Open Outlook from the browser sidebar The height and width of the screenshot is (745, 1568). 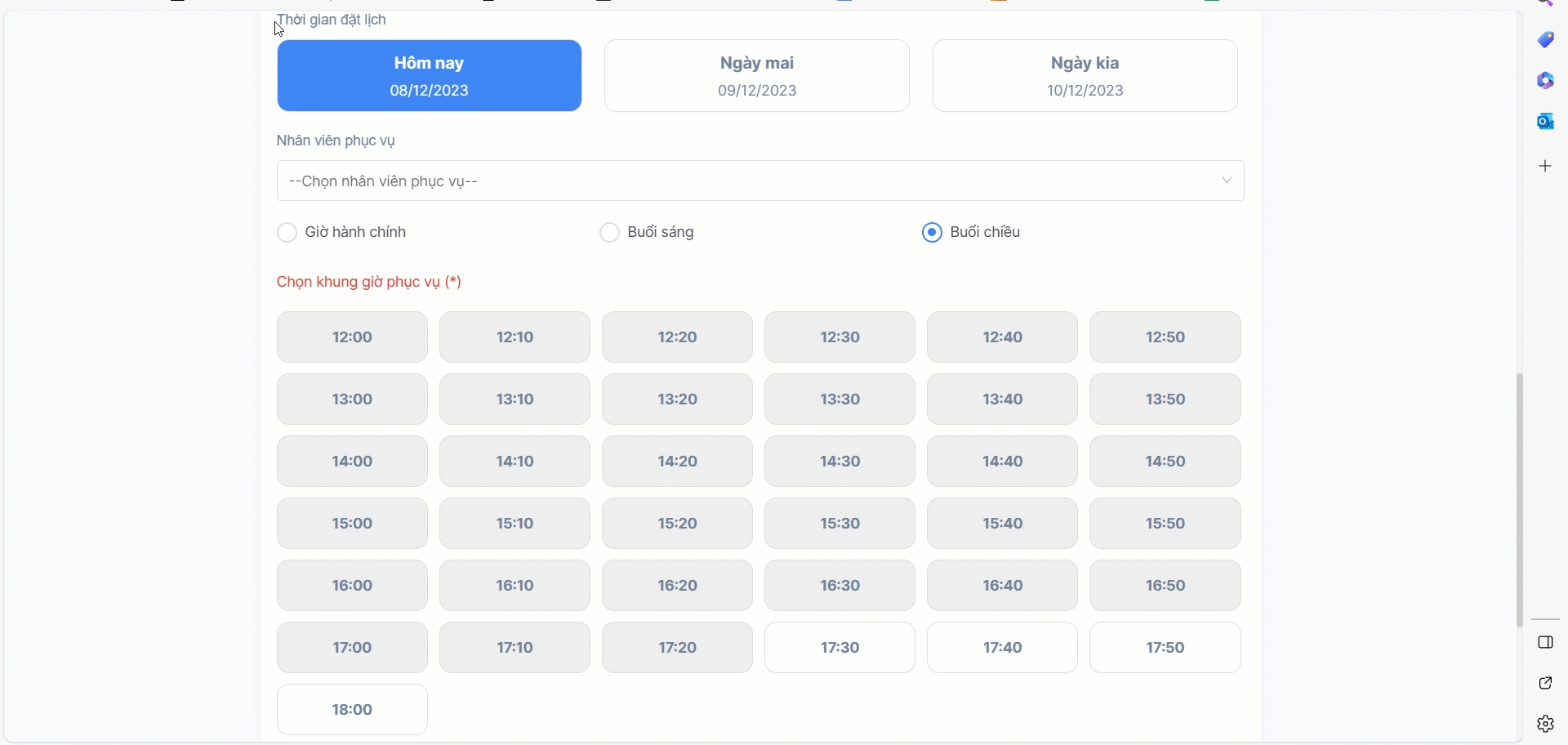coord(1546,122)
